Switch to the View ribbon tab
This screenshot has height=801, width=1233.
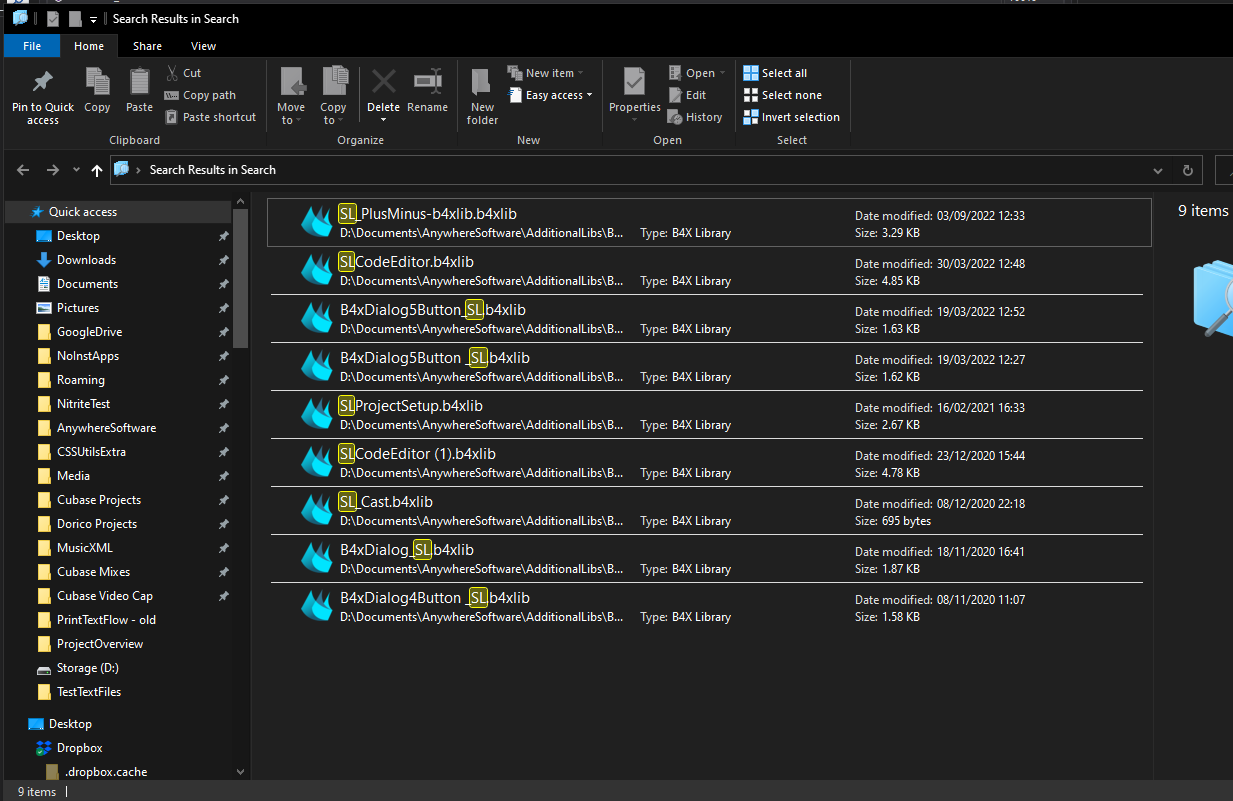click(203, 46)
